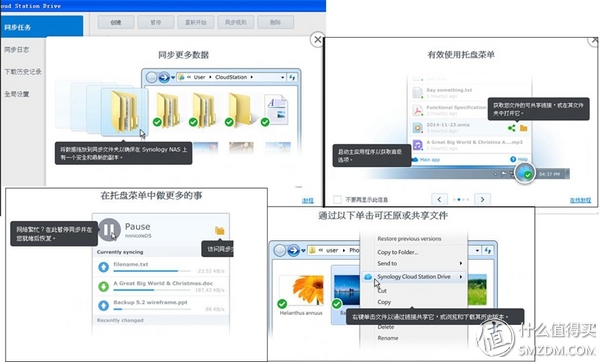Click the 删除 toolbar button
Screen dimensions: 600x362
coord(276,22)
